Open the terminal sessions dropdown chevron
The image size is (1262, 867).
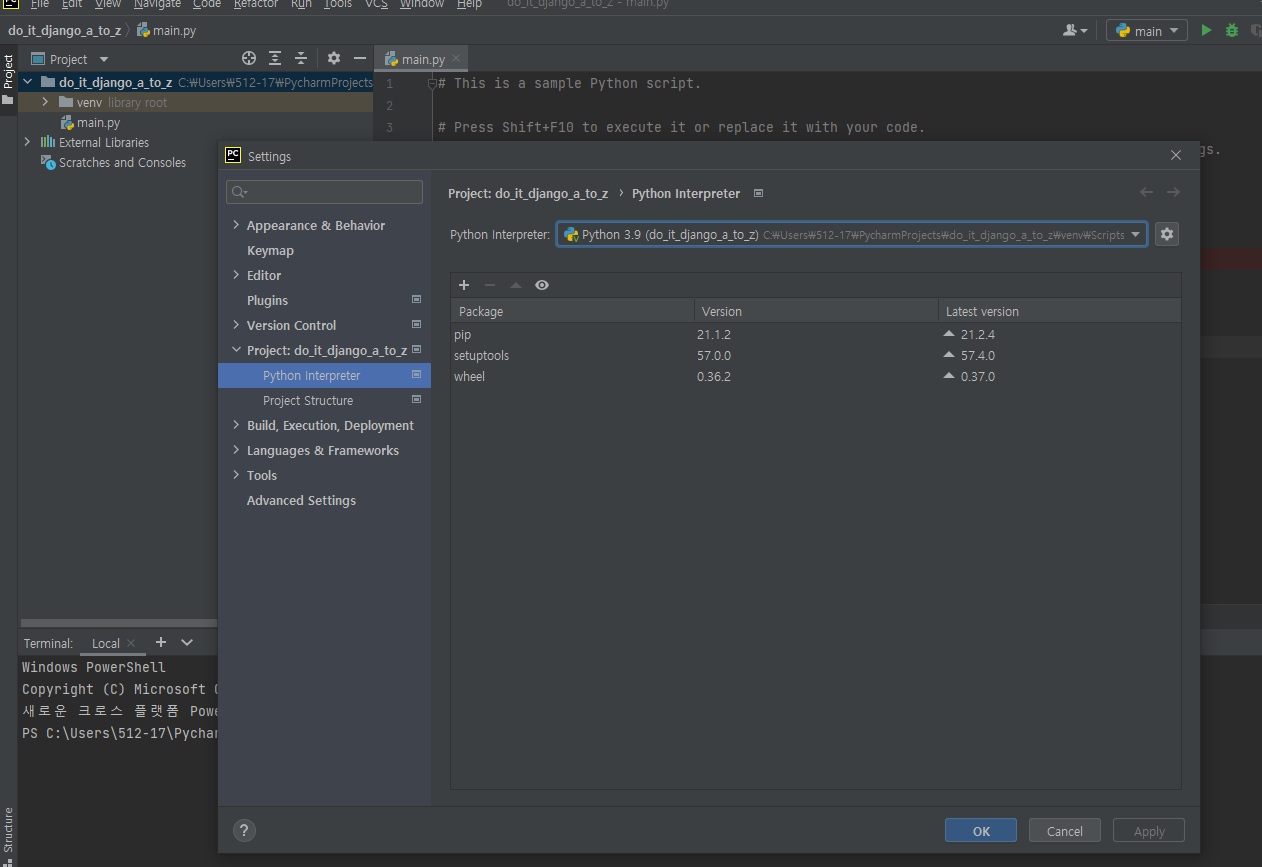point(187,642)
